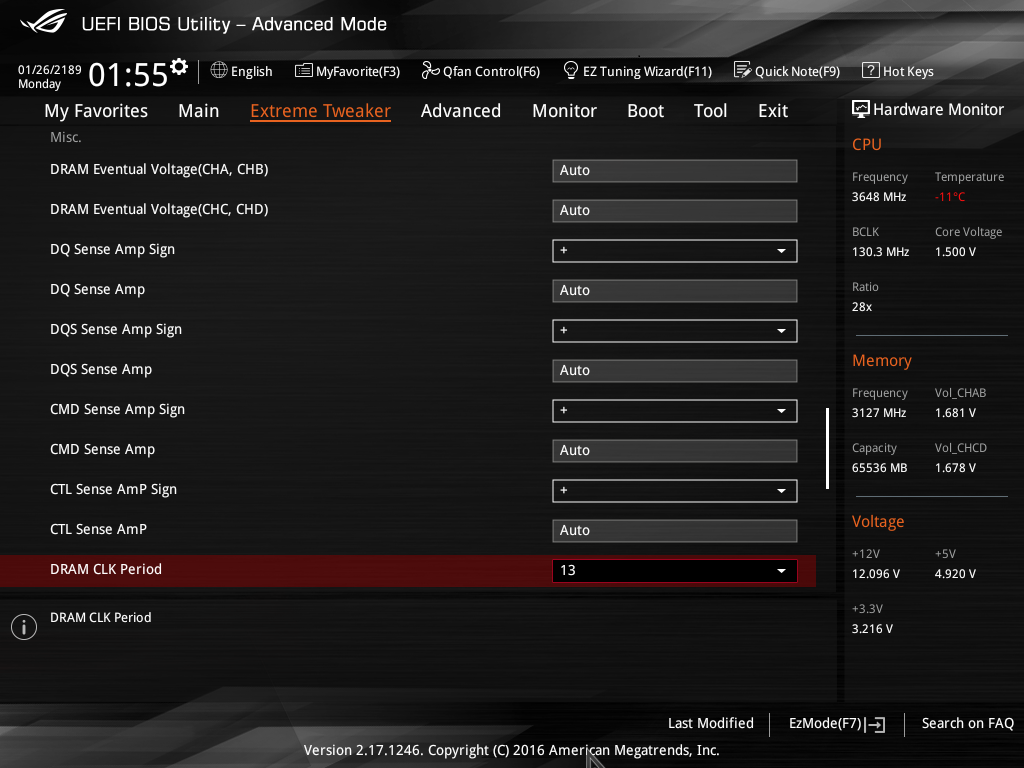The width and height of the screenshot is (1024, 768).
Task: Go to the Monitor tab
Action: coord(564,111)
